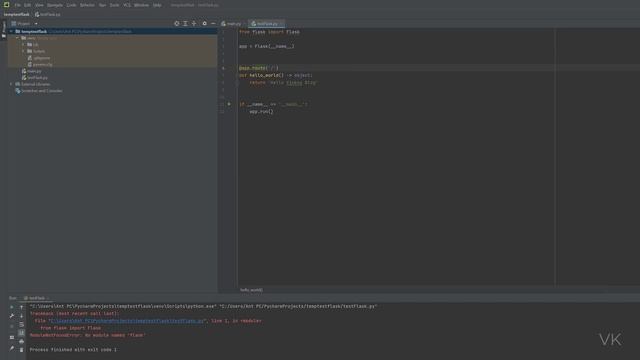
Task: Open the File menu
Action: pos(18,5)
